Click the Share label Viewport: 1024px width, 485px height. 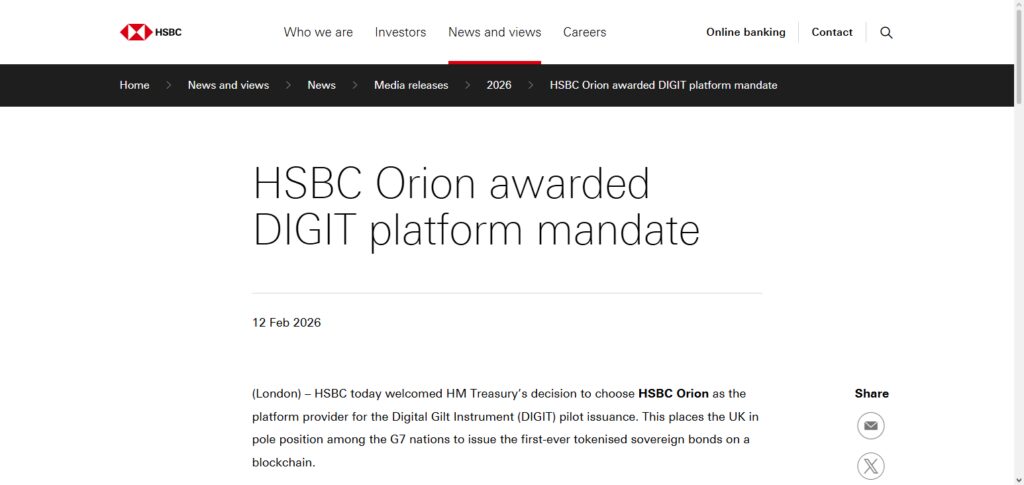(871, 394)
